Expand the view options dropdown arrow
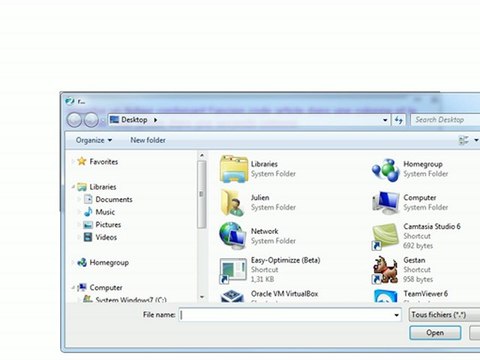 pyautogui.click(x=476, y=140)
